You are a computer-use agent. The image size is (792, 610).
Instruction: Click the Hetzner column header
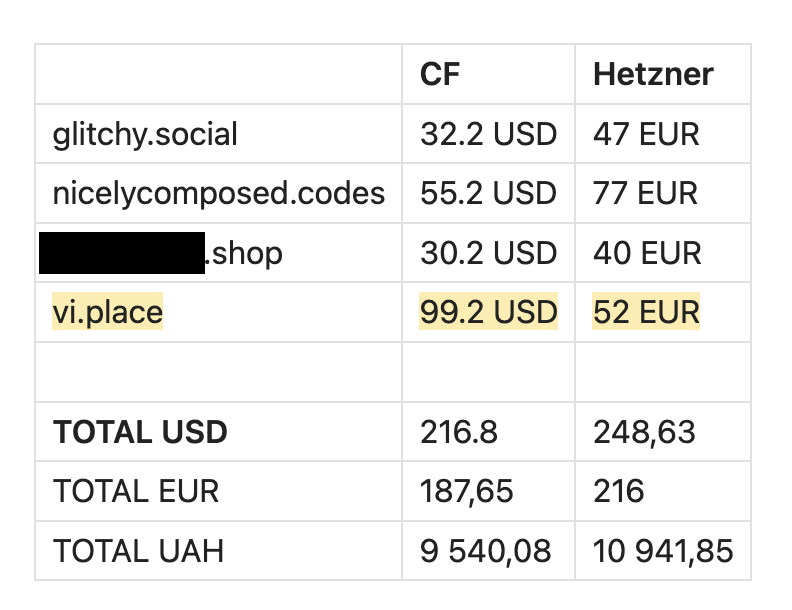pyautogui.click(x=653, y=74)
